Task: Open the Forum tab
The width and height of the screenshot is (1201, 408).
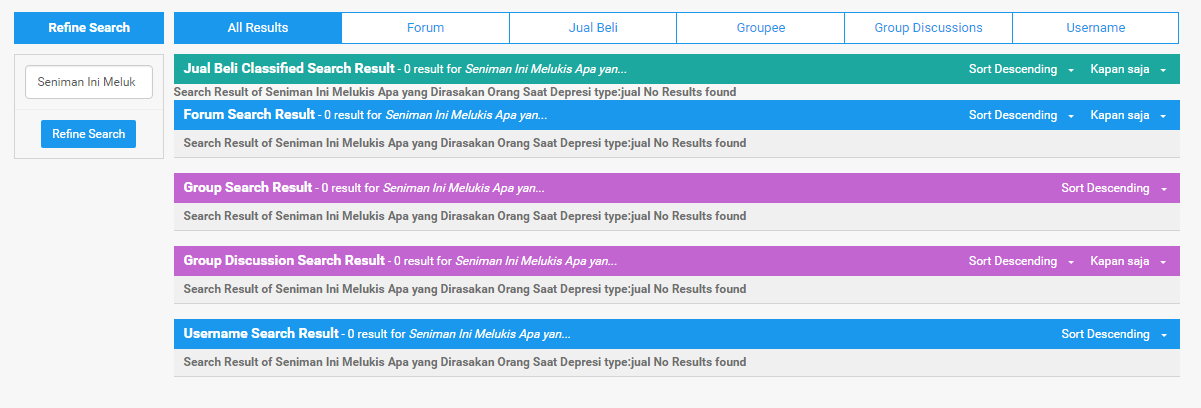Action: tap(426, 28)
